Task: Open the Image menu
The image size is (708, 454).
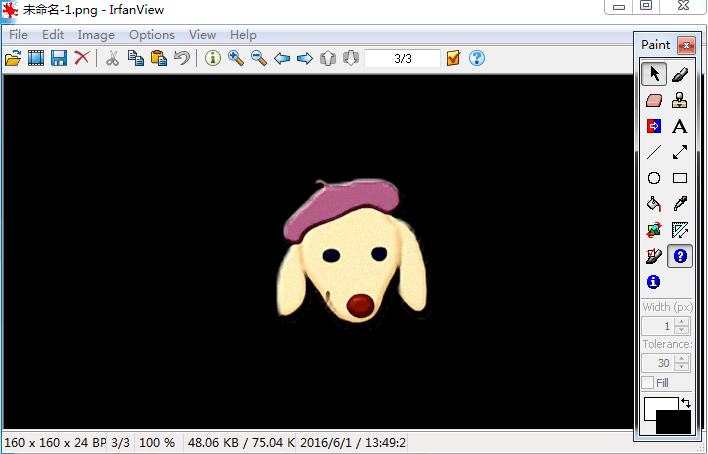Action: tap(96, 35)
